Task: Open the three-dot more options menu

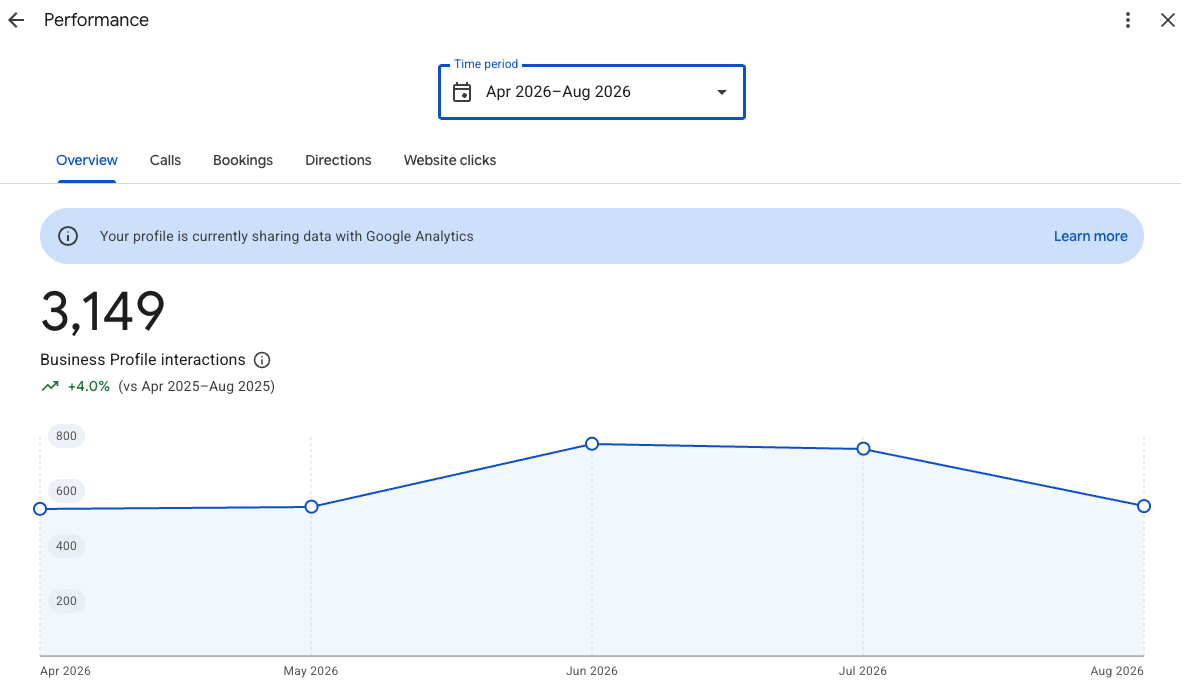Action: [1128, 20]
